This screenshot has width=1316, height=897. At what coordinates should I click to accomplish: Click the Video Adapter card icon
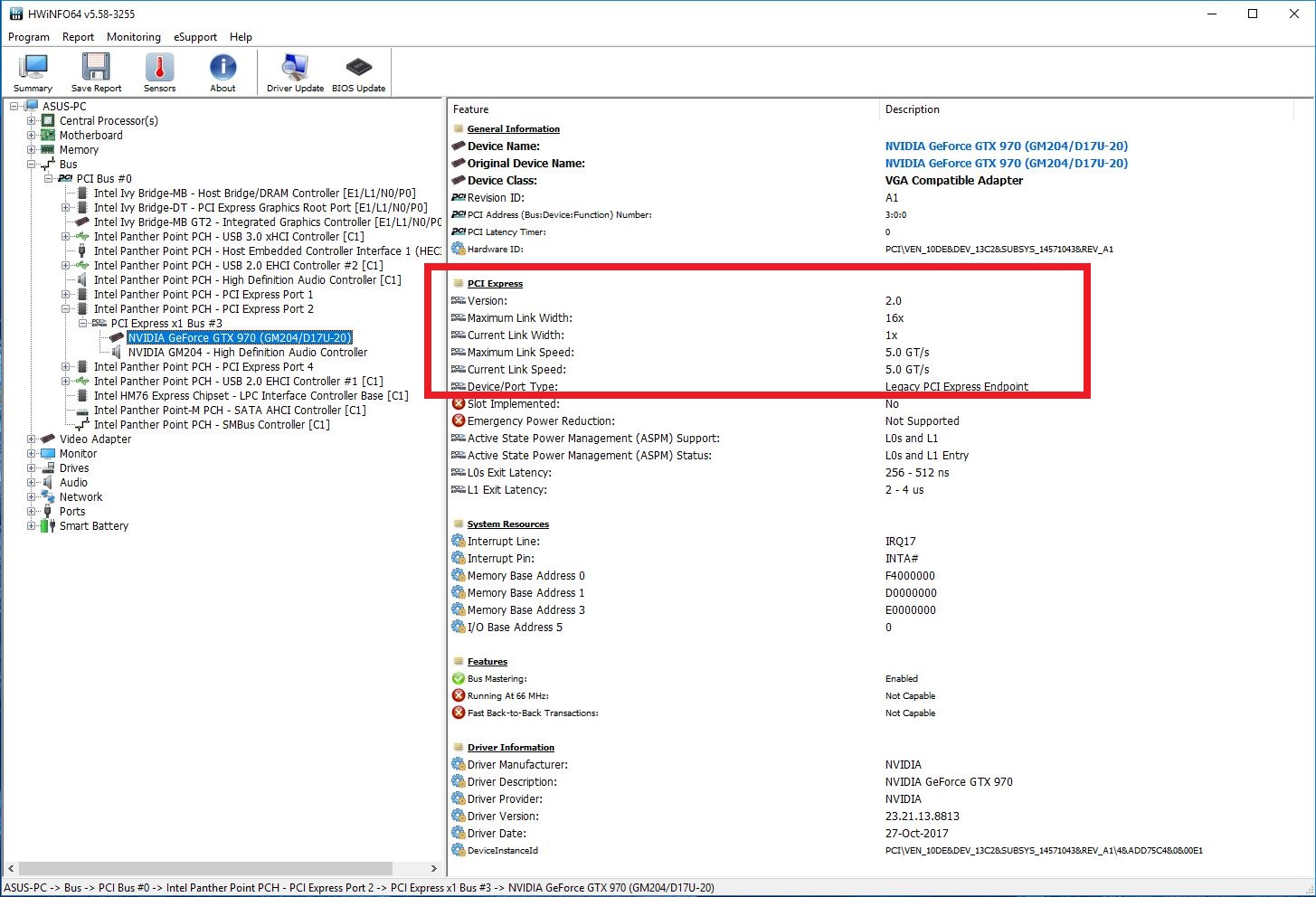point(48,439)
